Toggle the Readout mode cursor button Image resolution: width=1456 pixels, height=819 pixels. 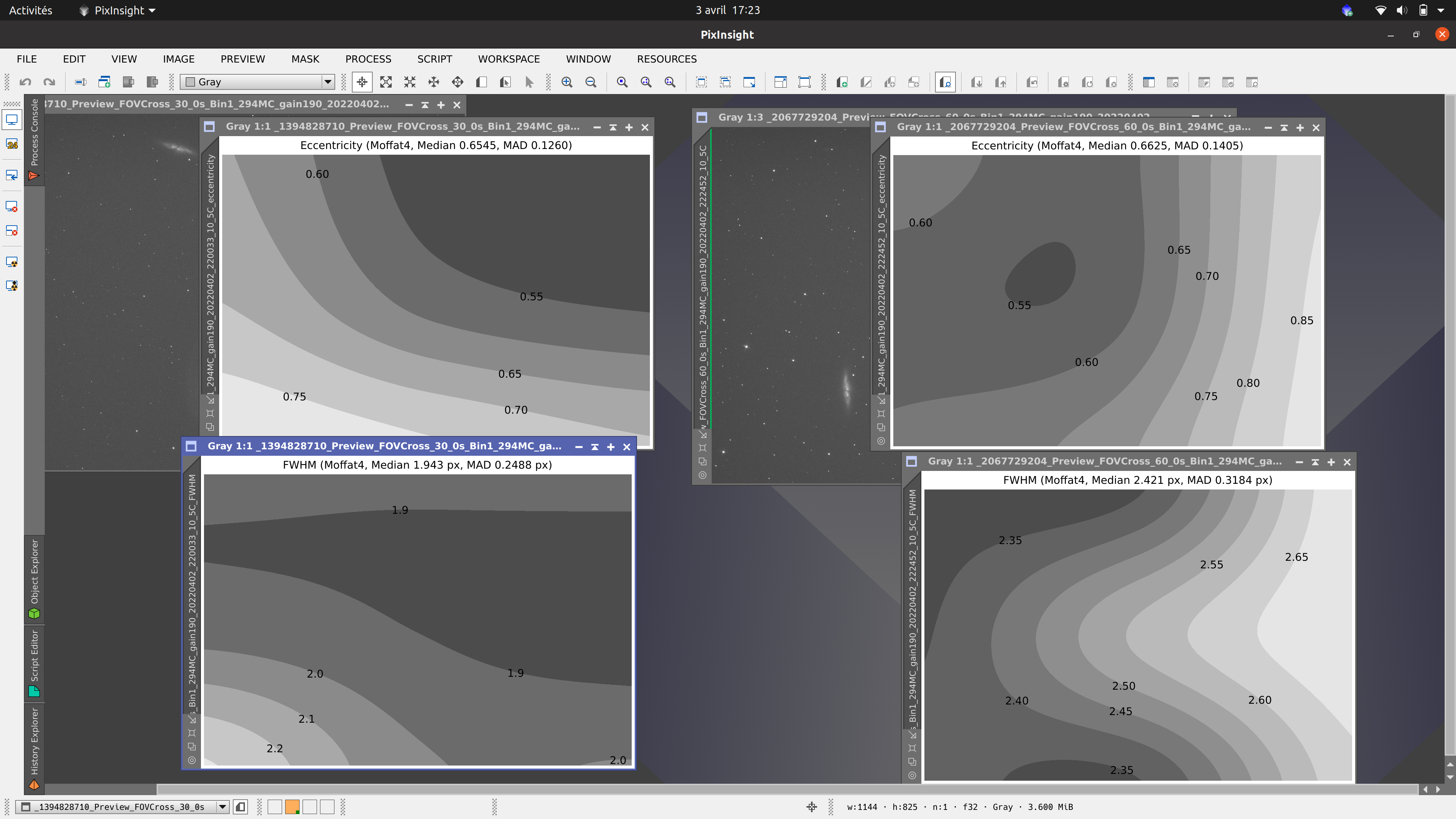tap(362, 82)
